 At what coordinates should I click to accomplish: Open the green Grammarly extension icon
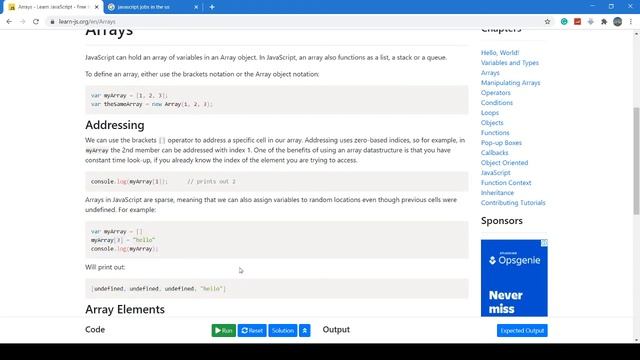pos(564,22)
